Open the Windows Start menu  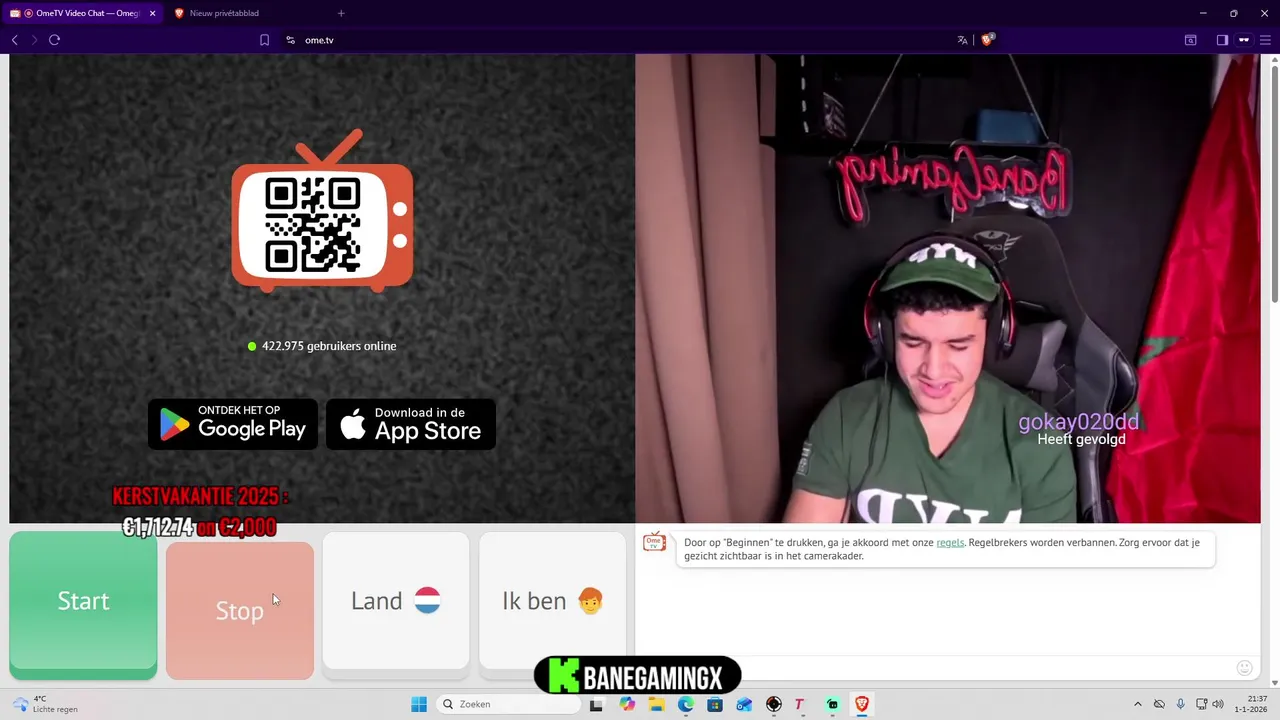419,704
